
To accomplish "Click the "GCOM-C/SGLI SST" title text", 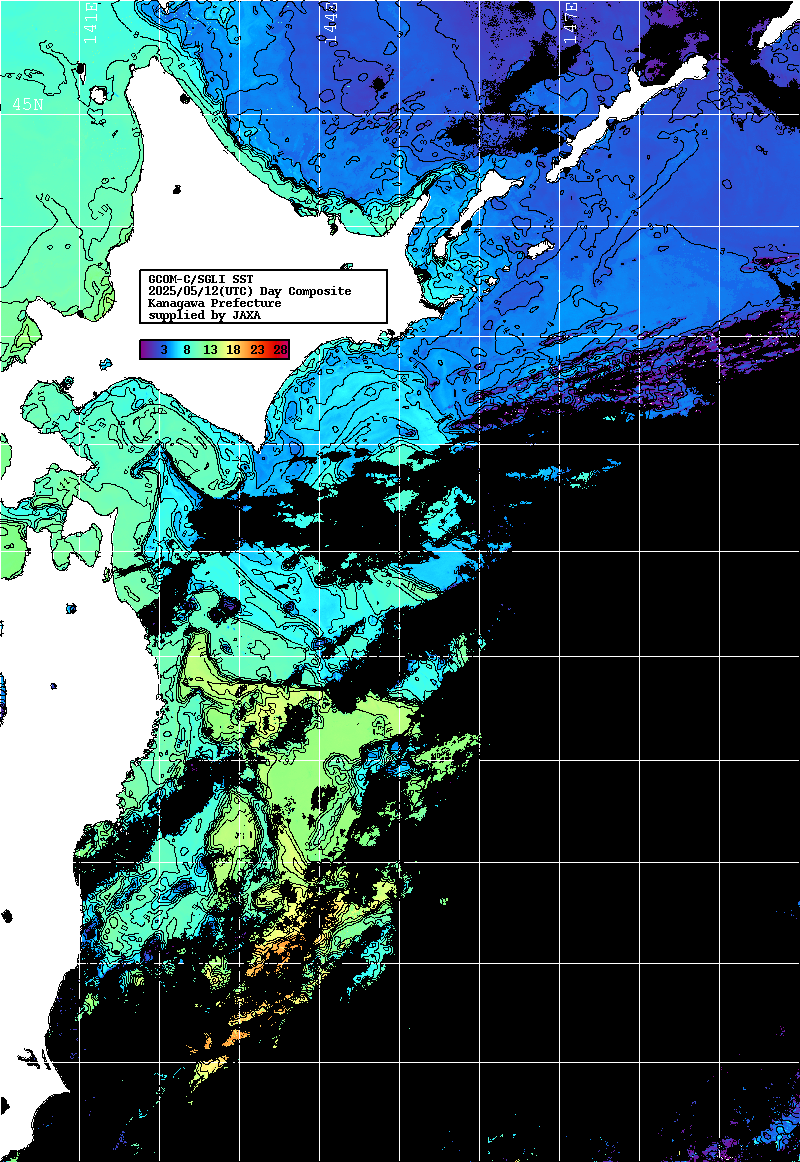I will [201, 279].
